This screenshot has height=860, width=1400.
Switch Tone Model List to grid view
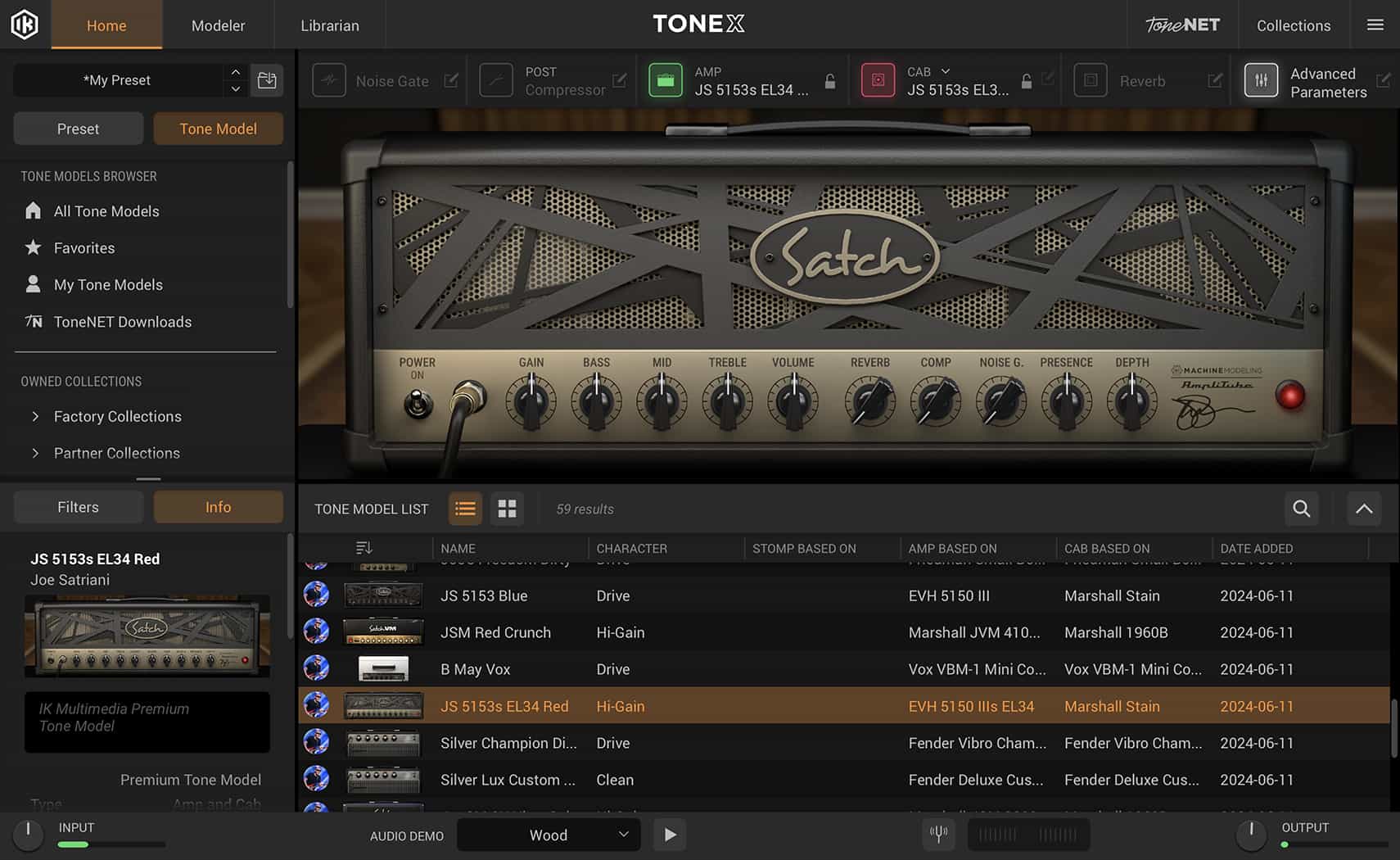(x=507, y=509)
